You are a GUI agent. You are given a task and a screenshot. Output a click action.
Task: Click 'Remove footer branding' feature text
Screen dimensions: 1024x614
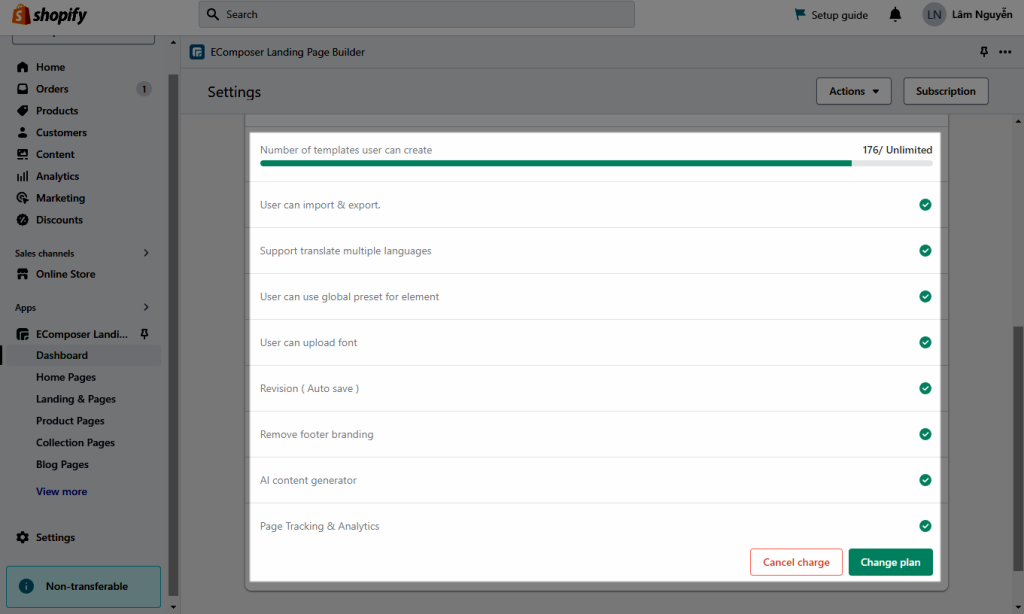[x=317, y=434]
